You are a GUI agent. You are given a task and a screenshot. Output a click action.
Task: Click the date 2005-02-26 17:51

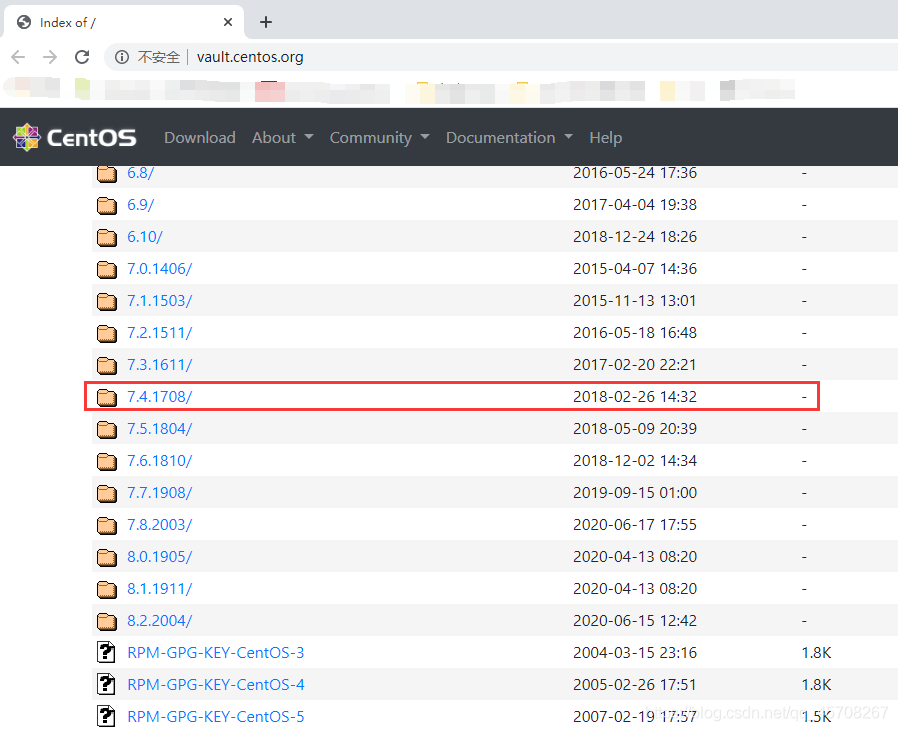(635, 685)
